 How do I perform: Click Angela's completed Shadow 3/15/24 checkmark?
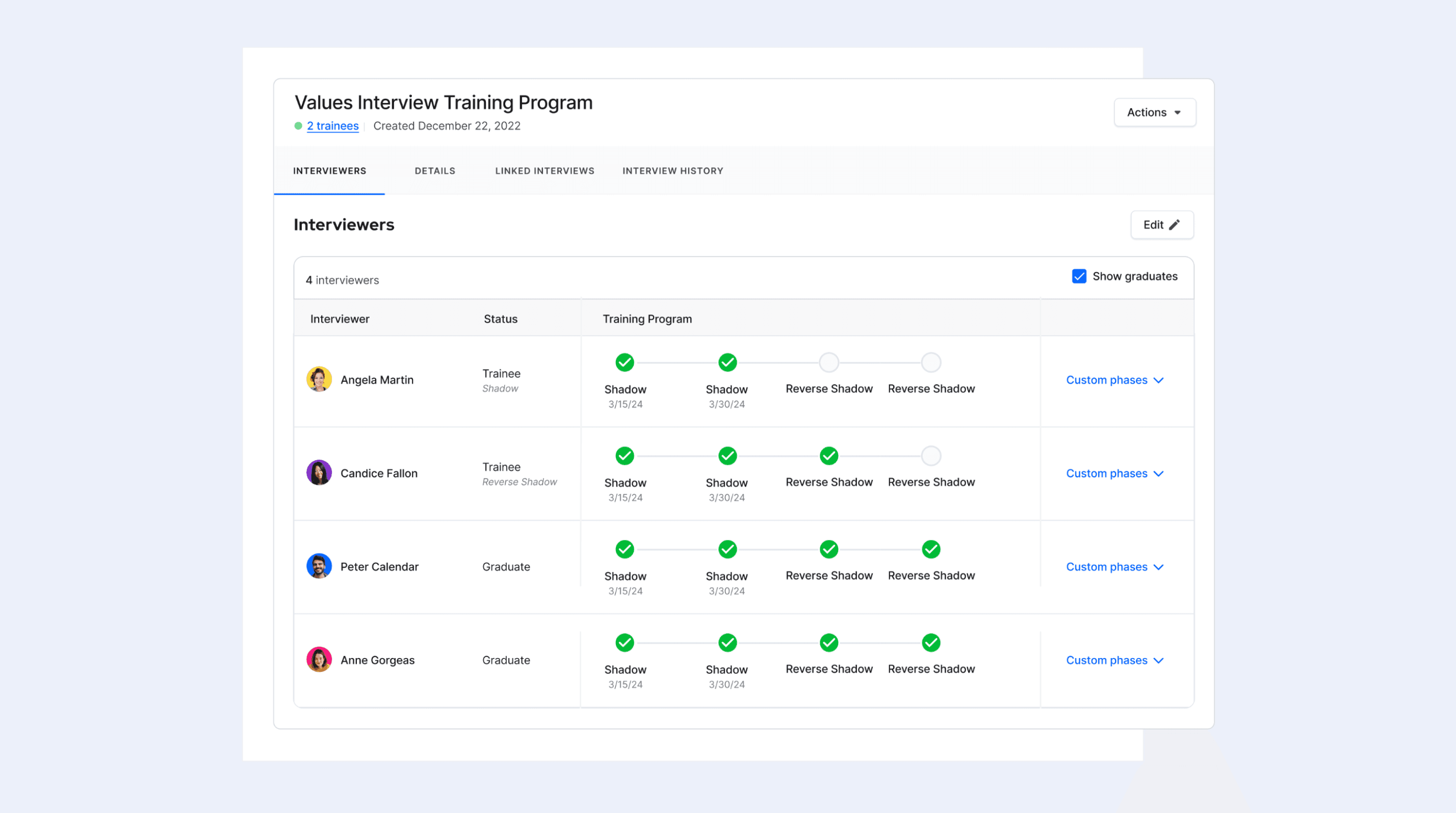pyautogui.click(x=625, y=362)
